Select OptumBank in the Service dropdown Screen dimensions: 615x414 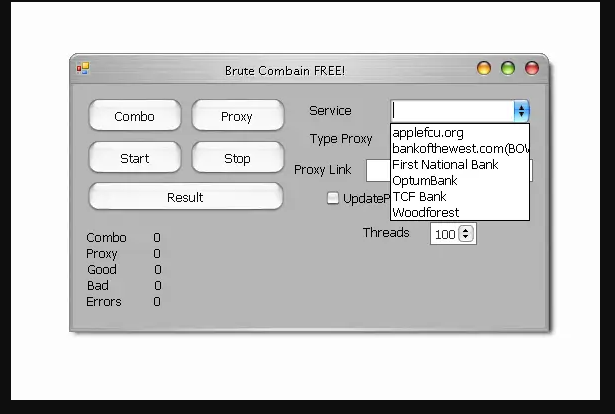click(x=460, y=181)
